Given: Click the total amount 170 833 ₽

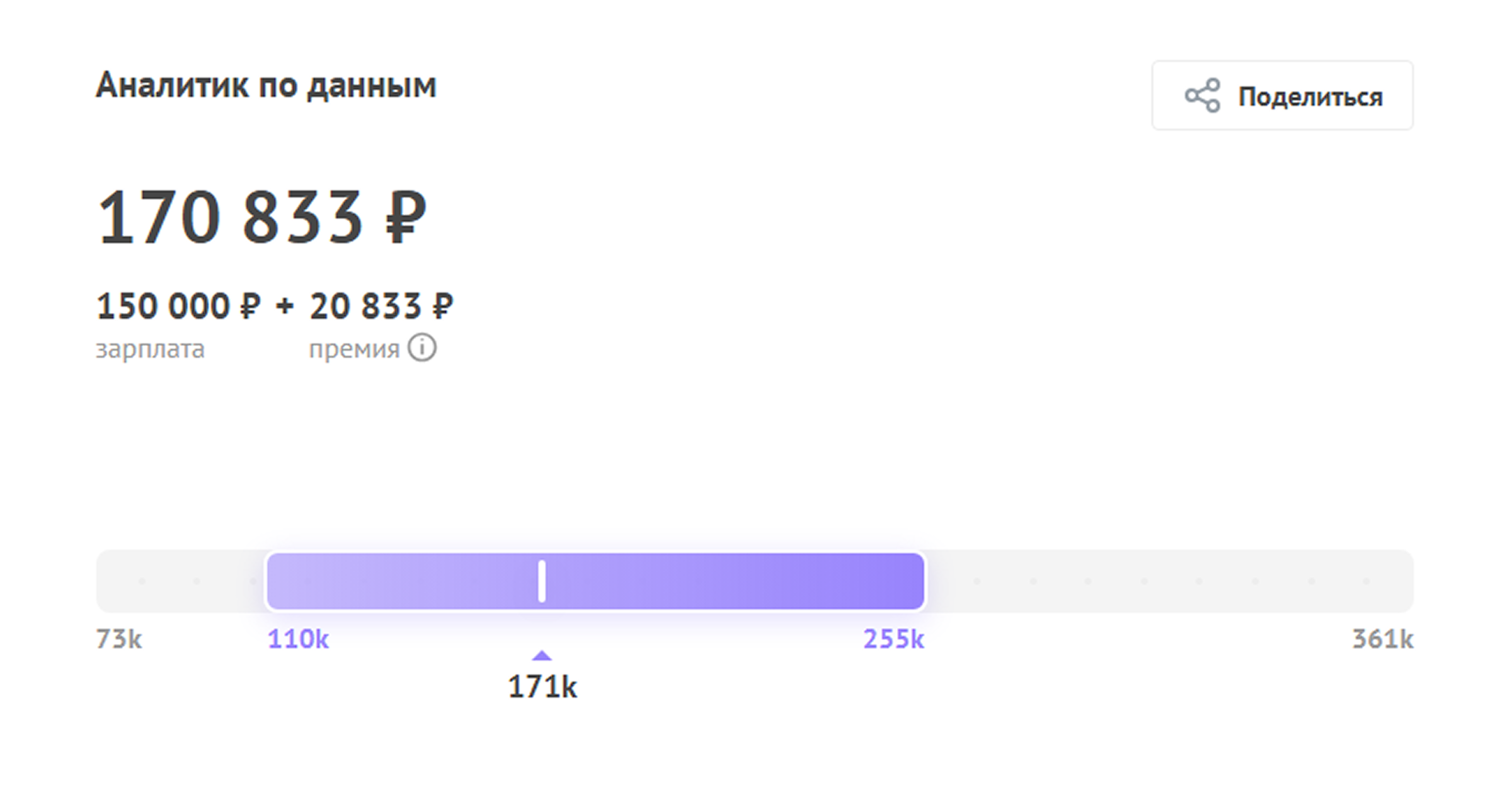Looking at the screenshot, I should pyautogui.click(x=261, y=217).
